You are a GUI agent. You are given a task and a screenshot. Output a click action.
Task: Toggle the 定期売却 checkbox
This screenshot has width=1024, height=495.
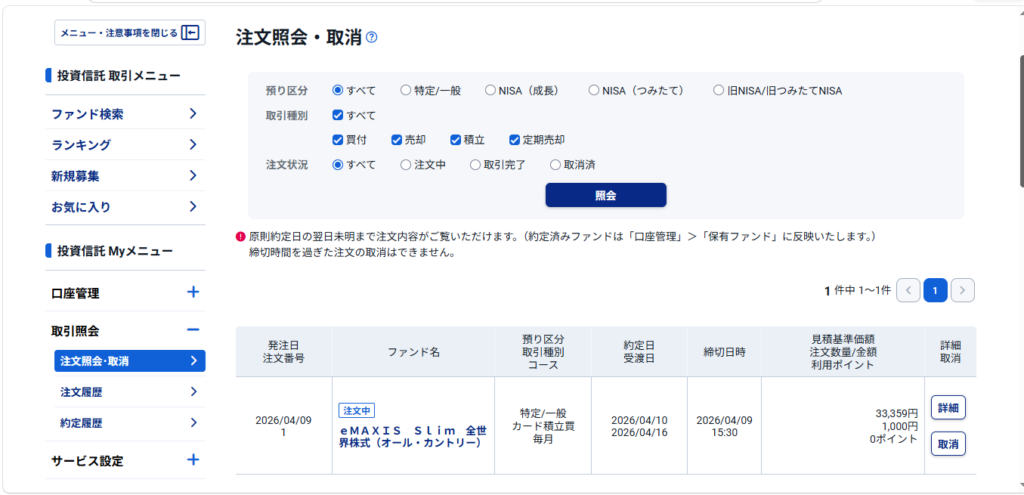coord(515,140)
